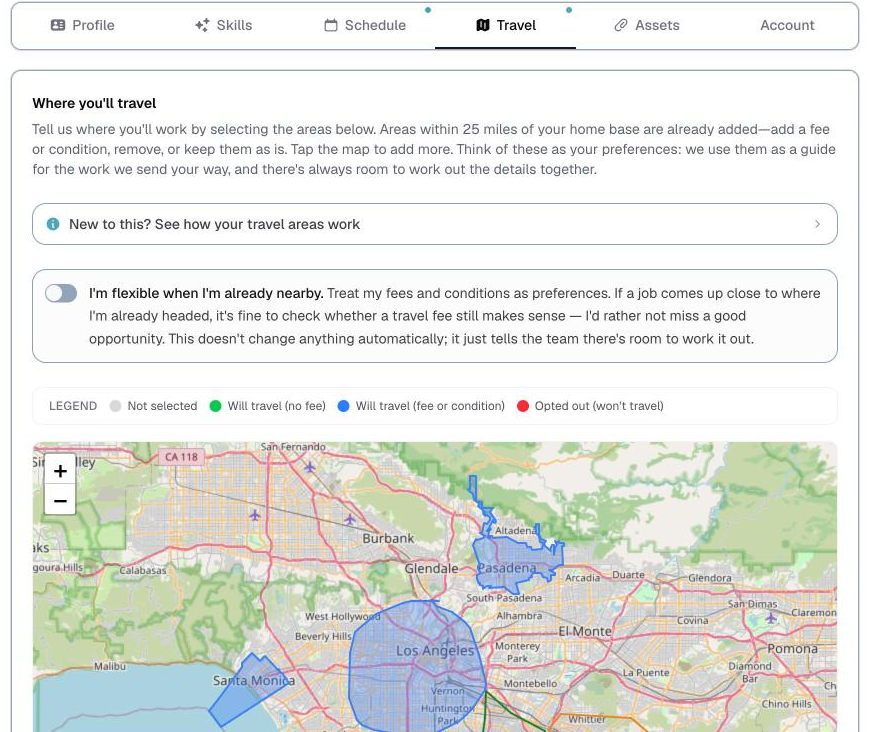Expand the travel areas help chevron
This screenshot has width=870, height=732.
817,224
